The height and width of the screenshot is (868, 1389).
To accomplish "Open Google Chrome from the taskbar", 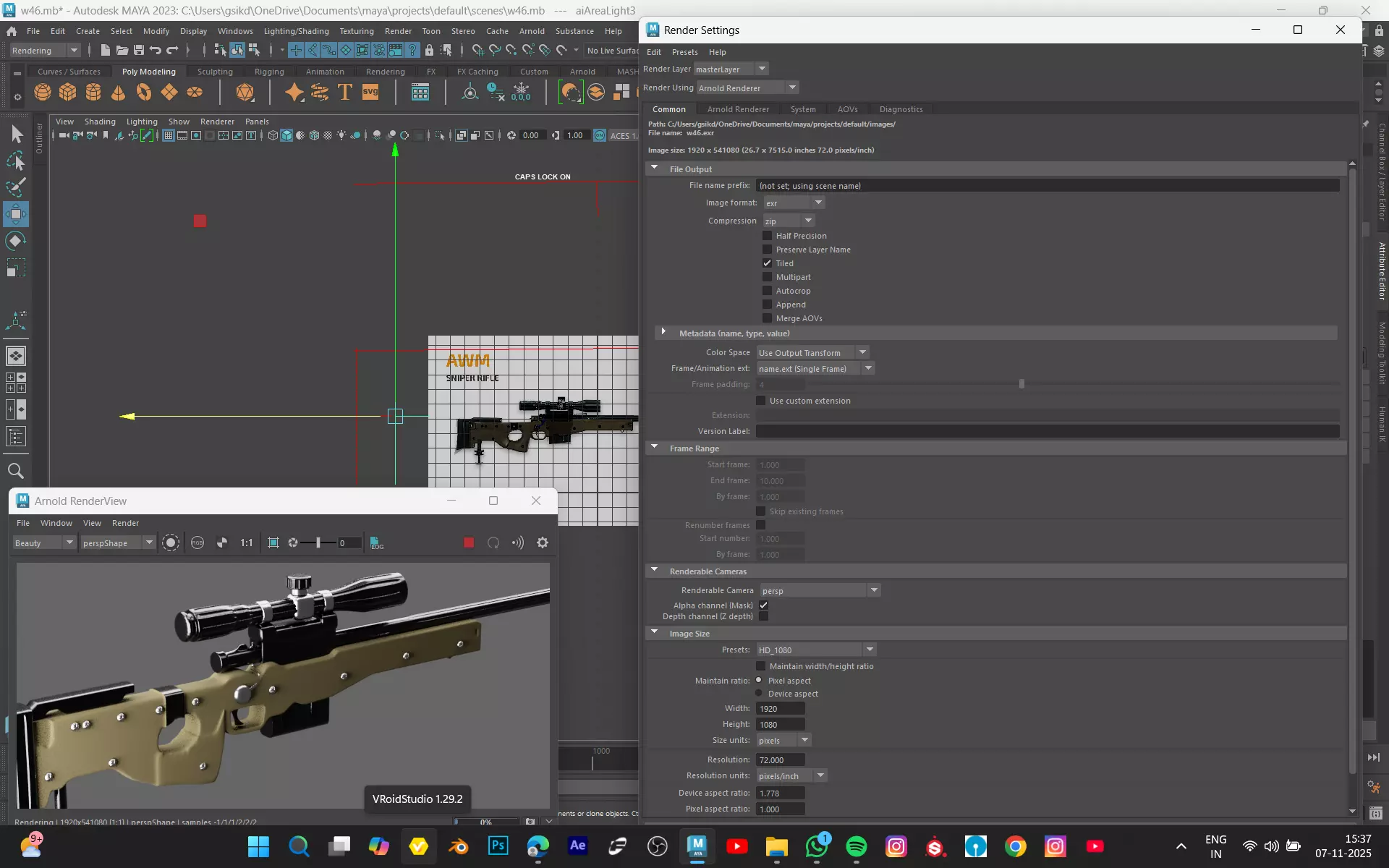I will [1016, 846].
